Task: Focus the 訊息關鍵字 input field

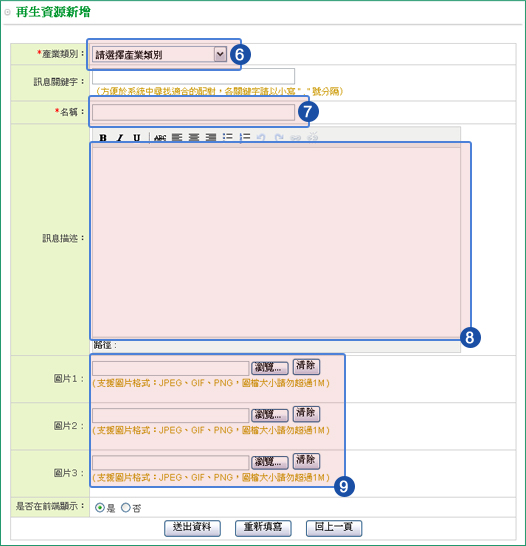Action: (x=194, y=76)
